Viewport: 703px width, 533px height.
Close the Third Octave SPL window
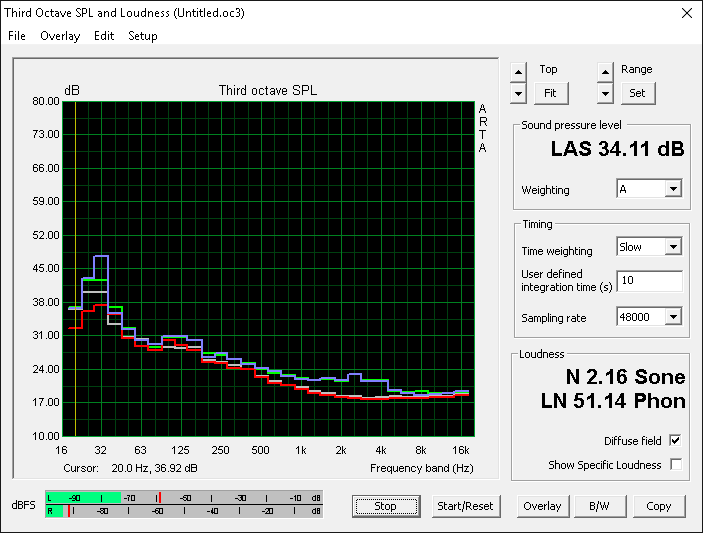686,13
